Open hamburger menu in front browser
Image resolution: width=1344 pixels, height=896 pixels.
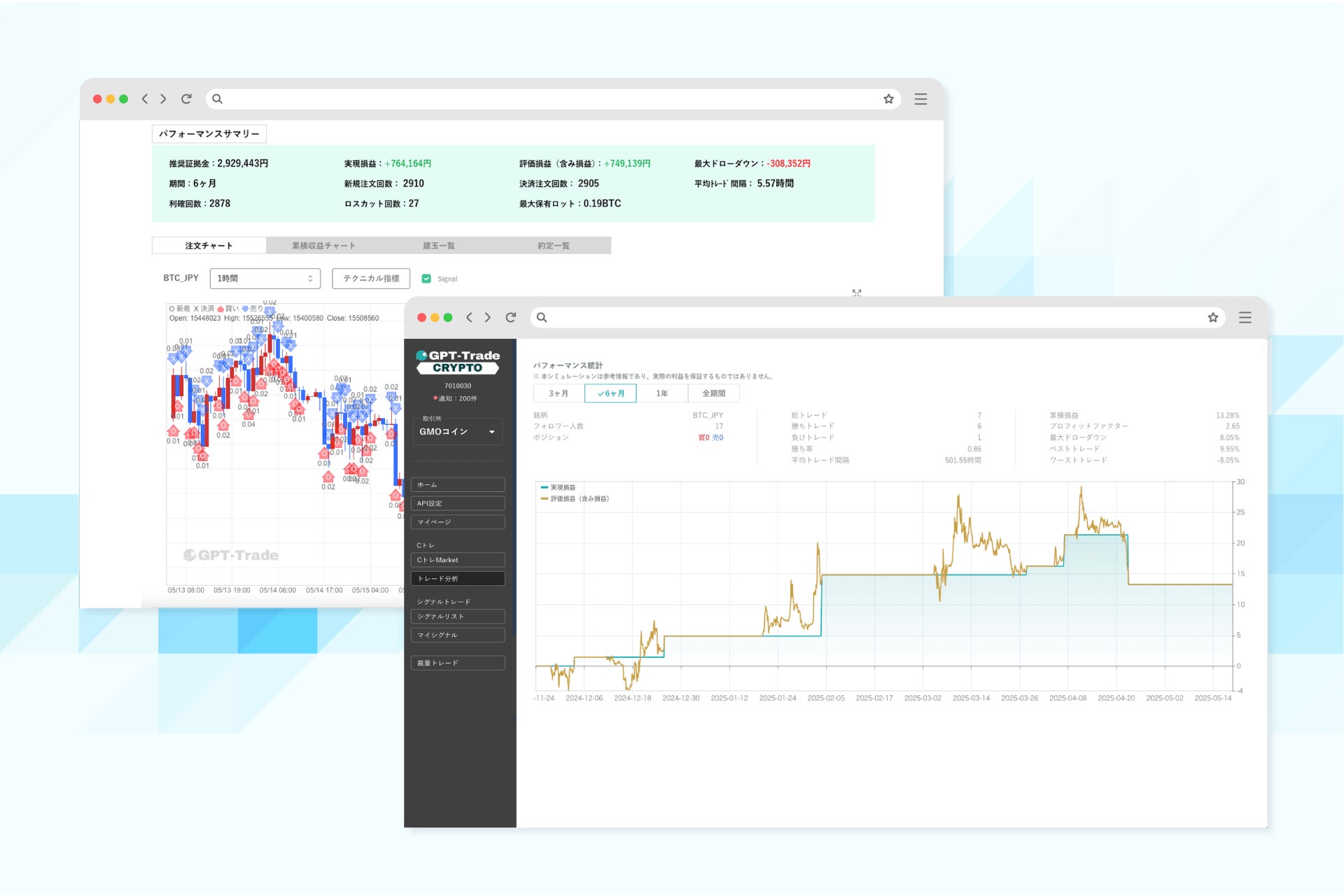click(x=1245, y=317)
